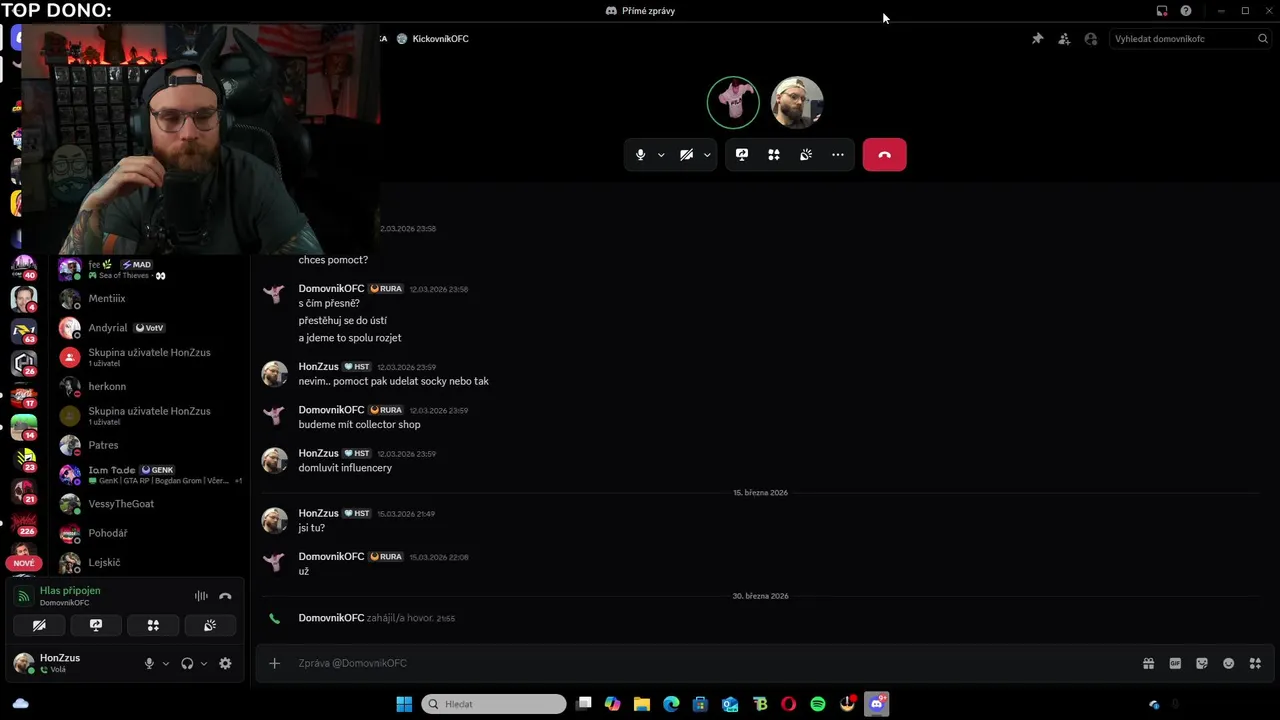
Task: Open the sticker picker
Action: tap(1202, 663)
